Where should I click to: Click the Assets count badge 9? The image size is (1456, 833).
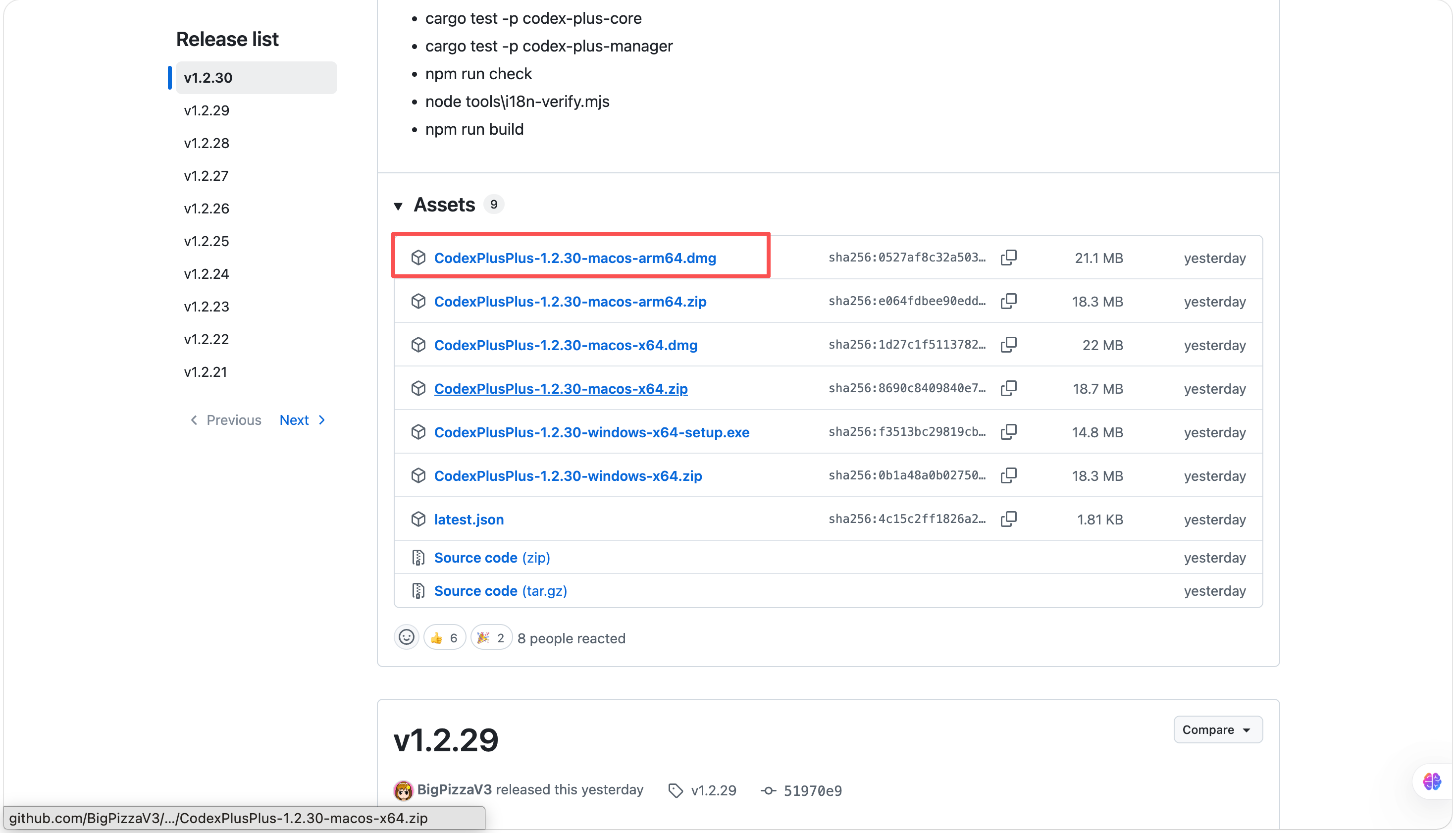coord(493,204)
